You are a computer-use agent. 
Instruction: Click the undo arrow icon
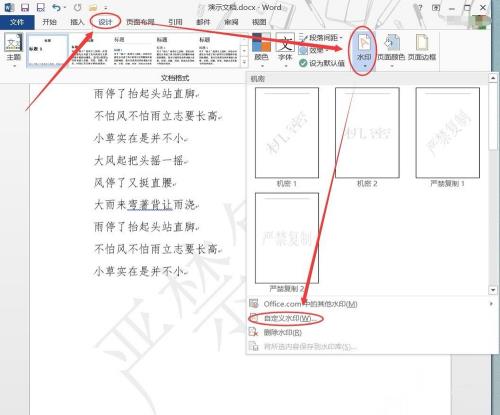tap(56, 7)
